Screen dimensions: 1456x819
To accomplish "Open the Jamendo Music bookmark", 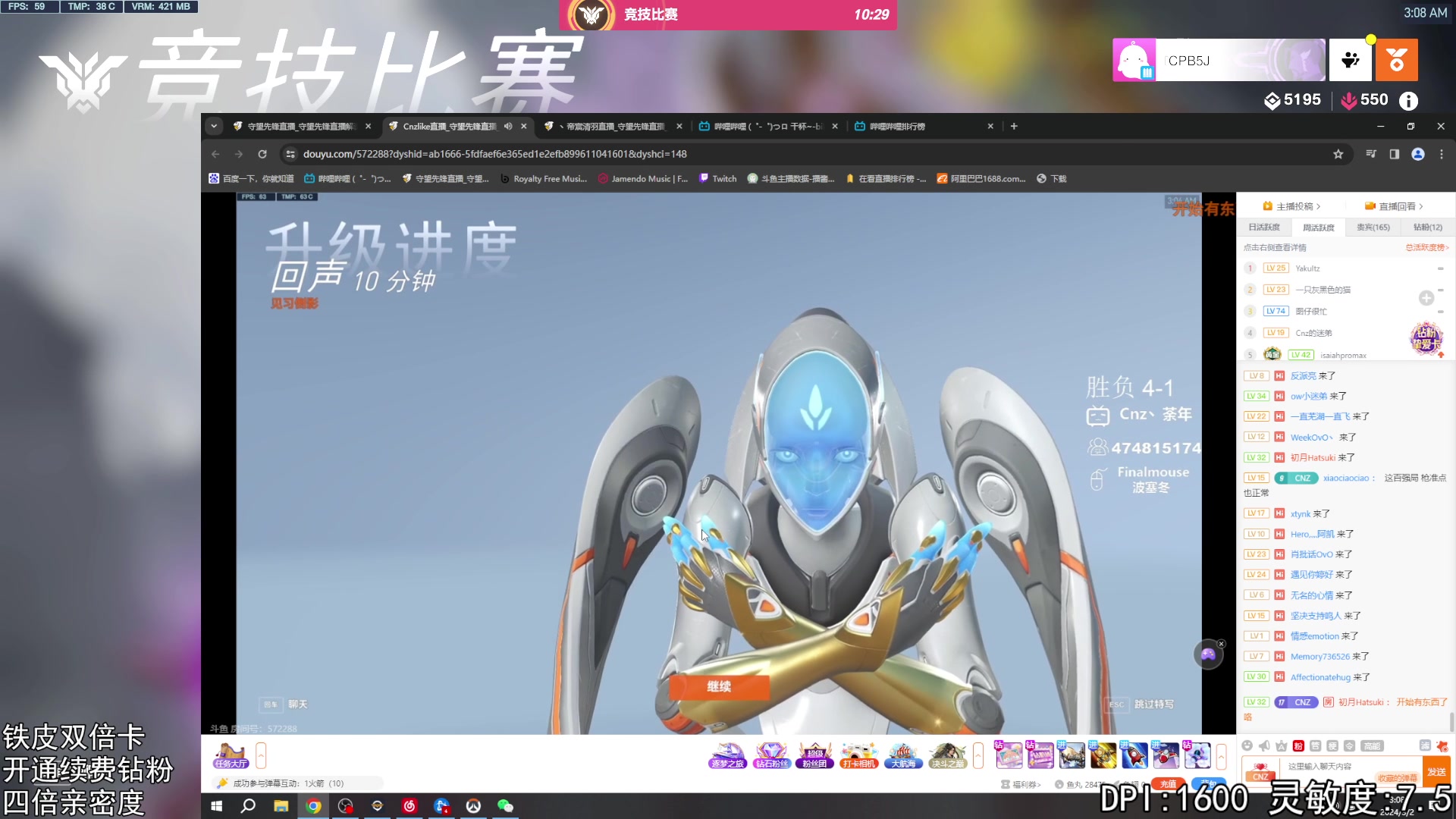I will click(x=642, y=179).
